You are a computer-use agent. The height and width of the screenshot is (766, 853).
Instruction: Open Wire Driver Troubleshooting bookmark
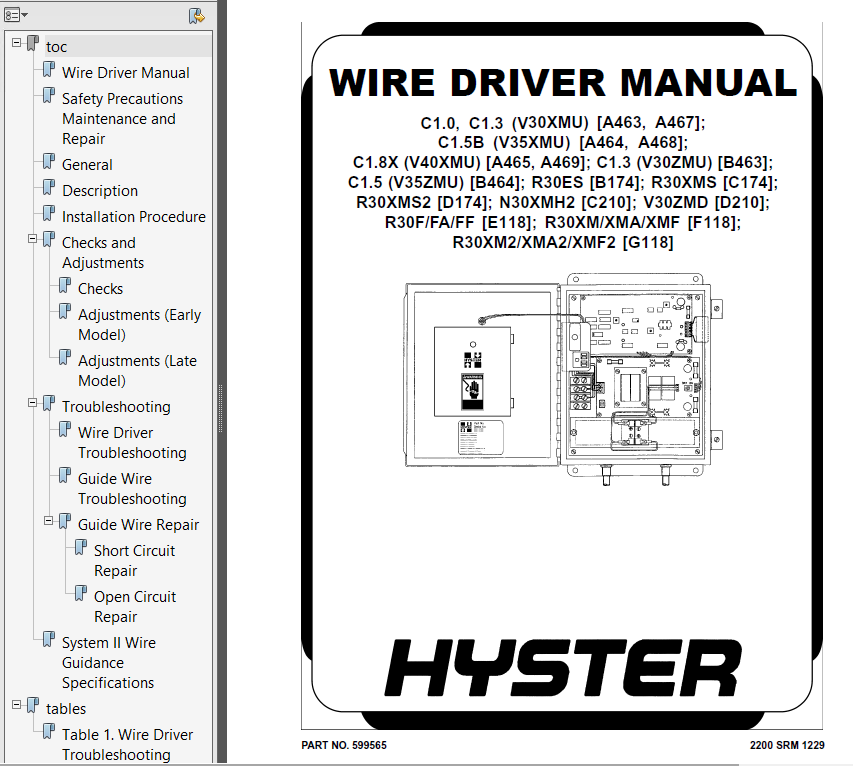click(132, 443)
